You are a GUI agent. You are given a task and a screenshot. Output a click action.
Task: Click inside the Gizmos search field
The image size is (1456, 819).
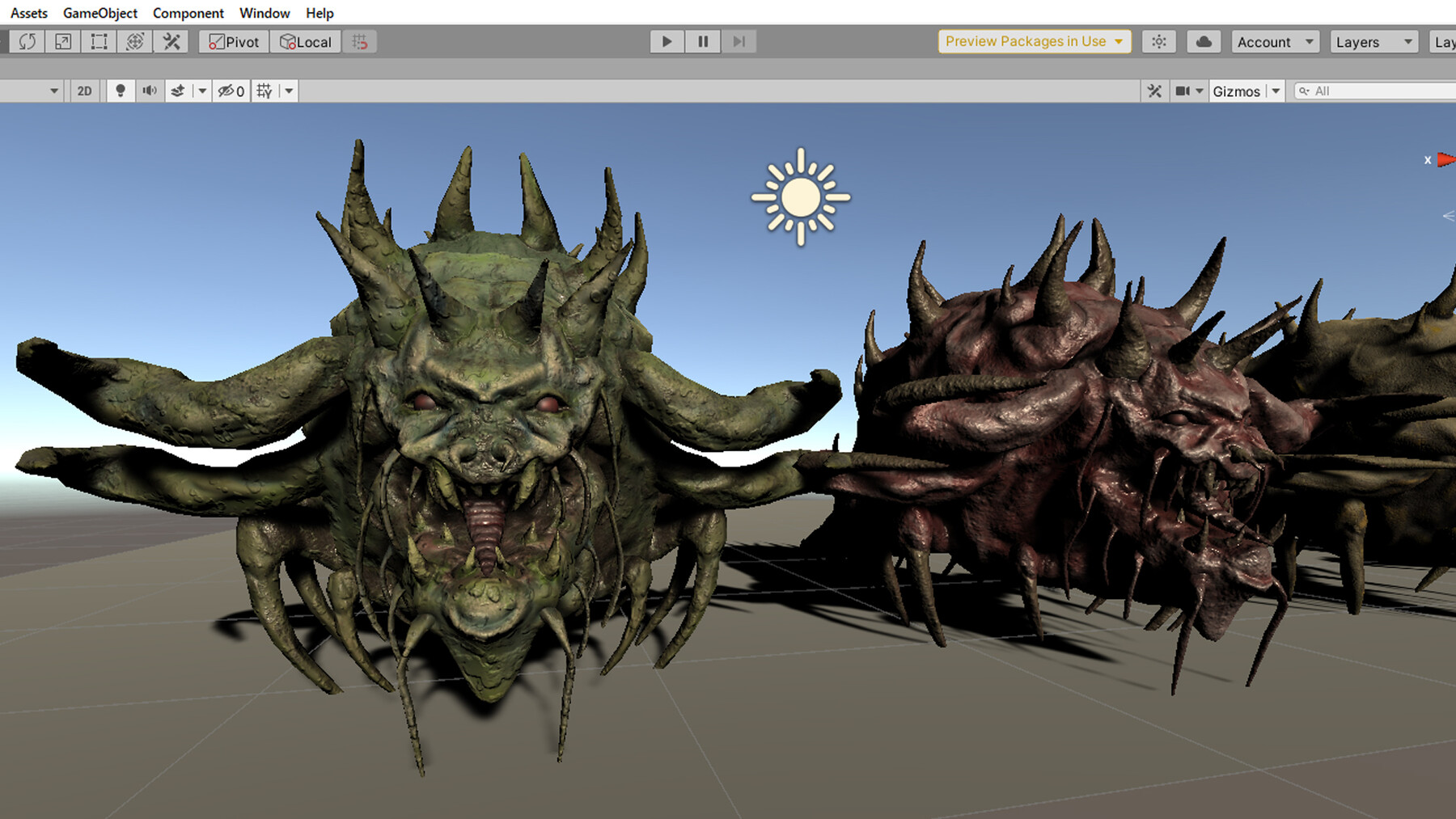1375,91
